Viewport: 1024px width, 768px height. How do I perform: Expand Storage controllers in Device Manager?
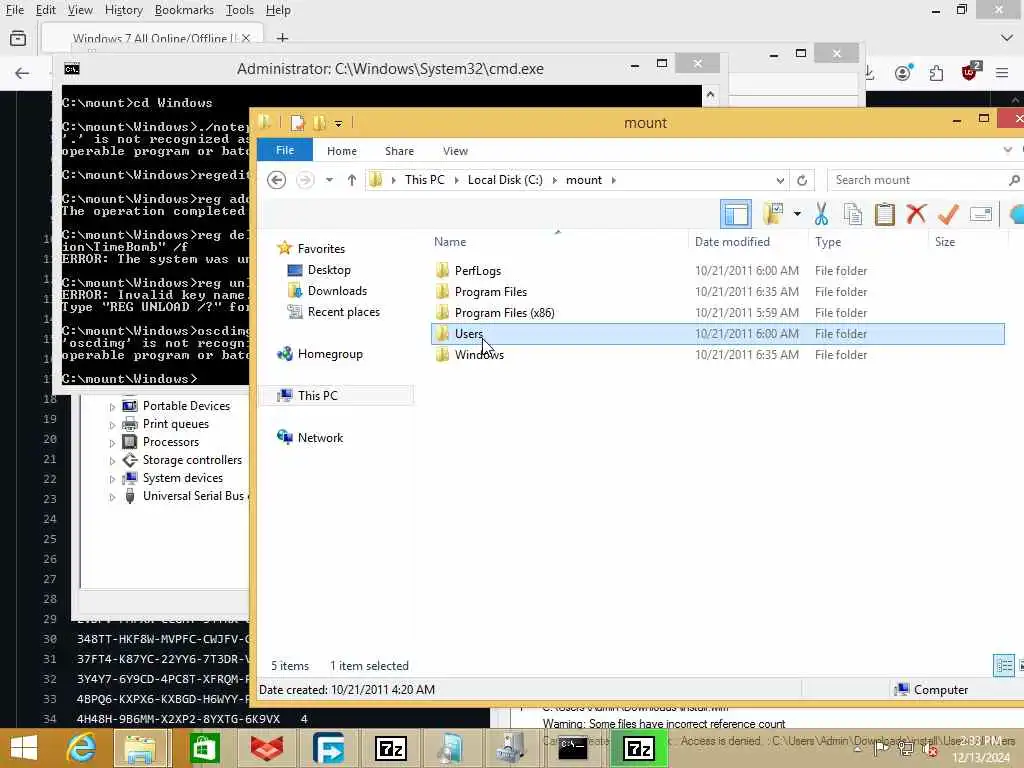pos(112,461)
